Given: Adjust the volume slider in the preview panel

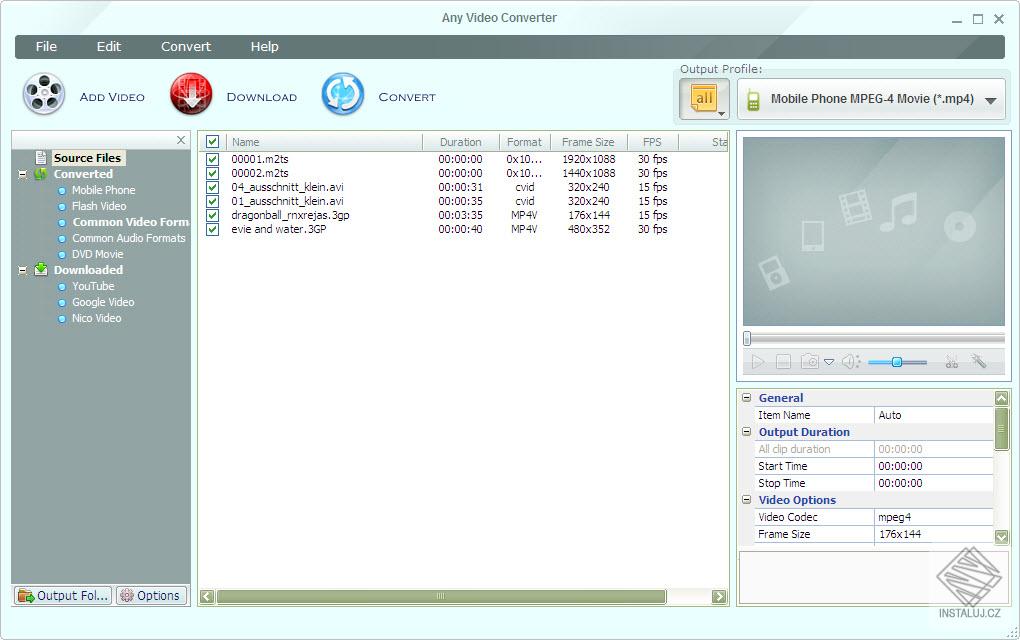Looking at the screenshot, I should (897, 361).
